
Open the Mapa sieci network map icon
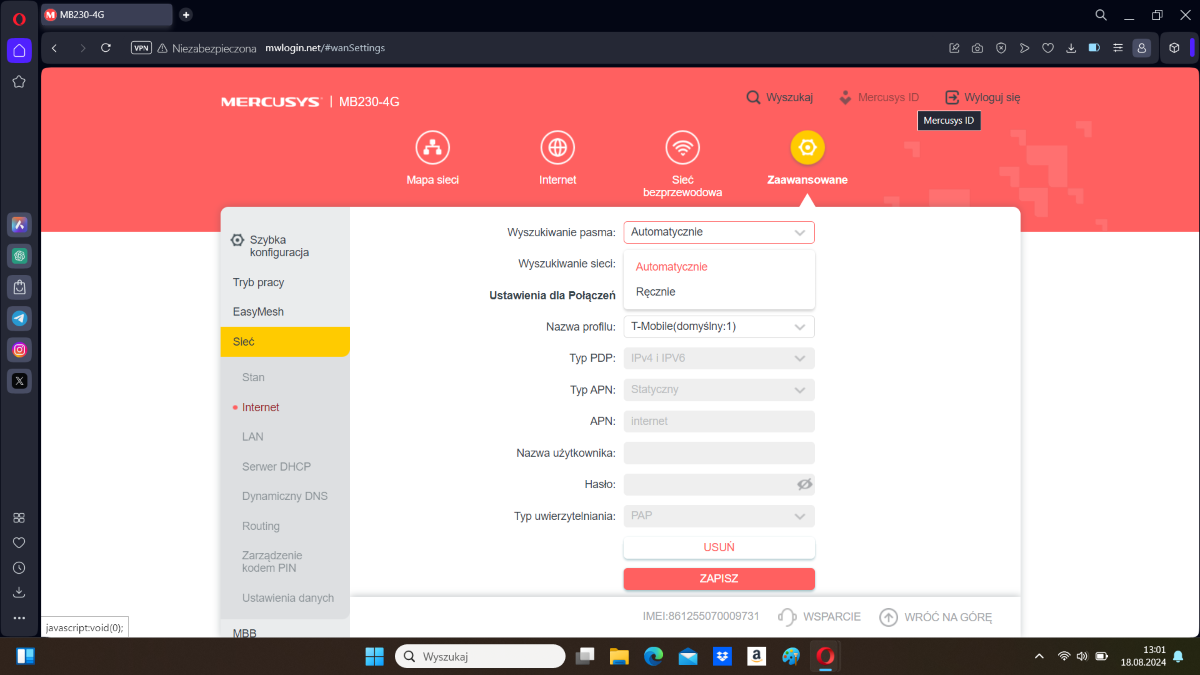click(x=432, y=148)
